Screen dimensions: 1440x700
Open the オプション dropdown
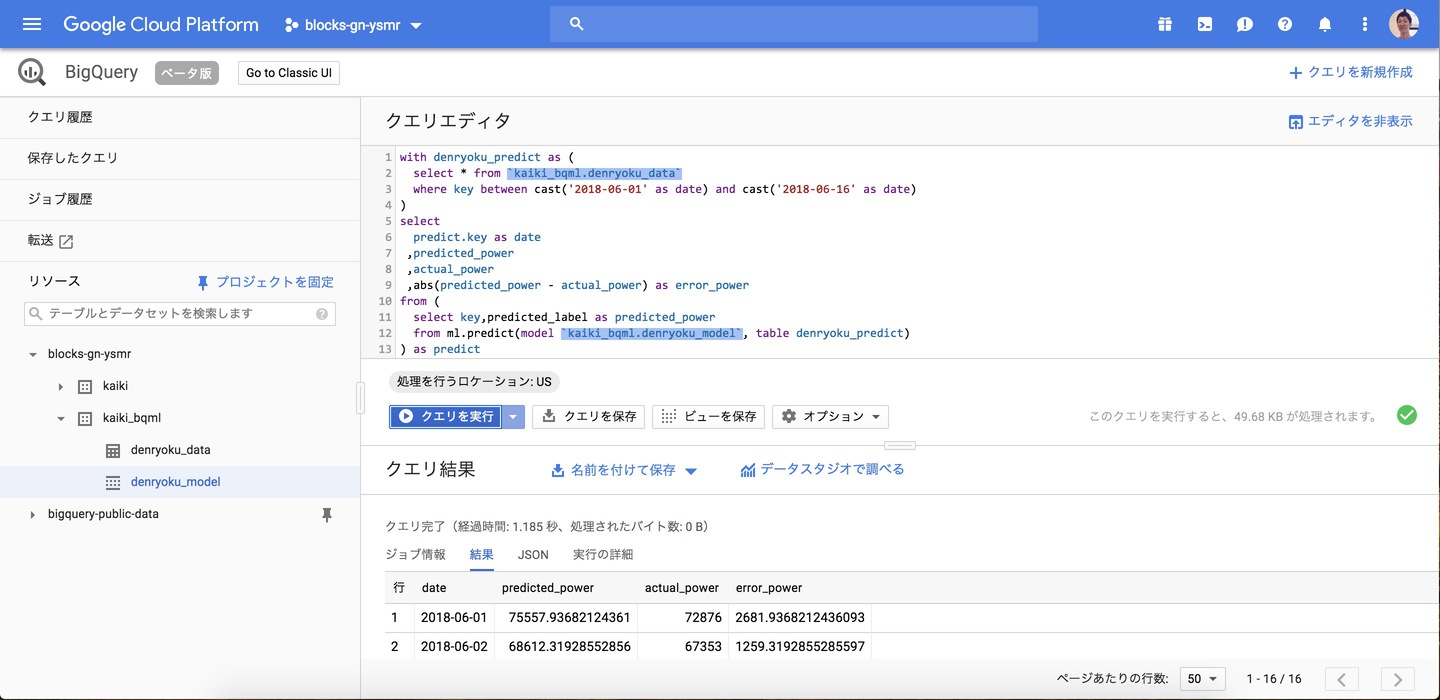click(830, 416)
